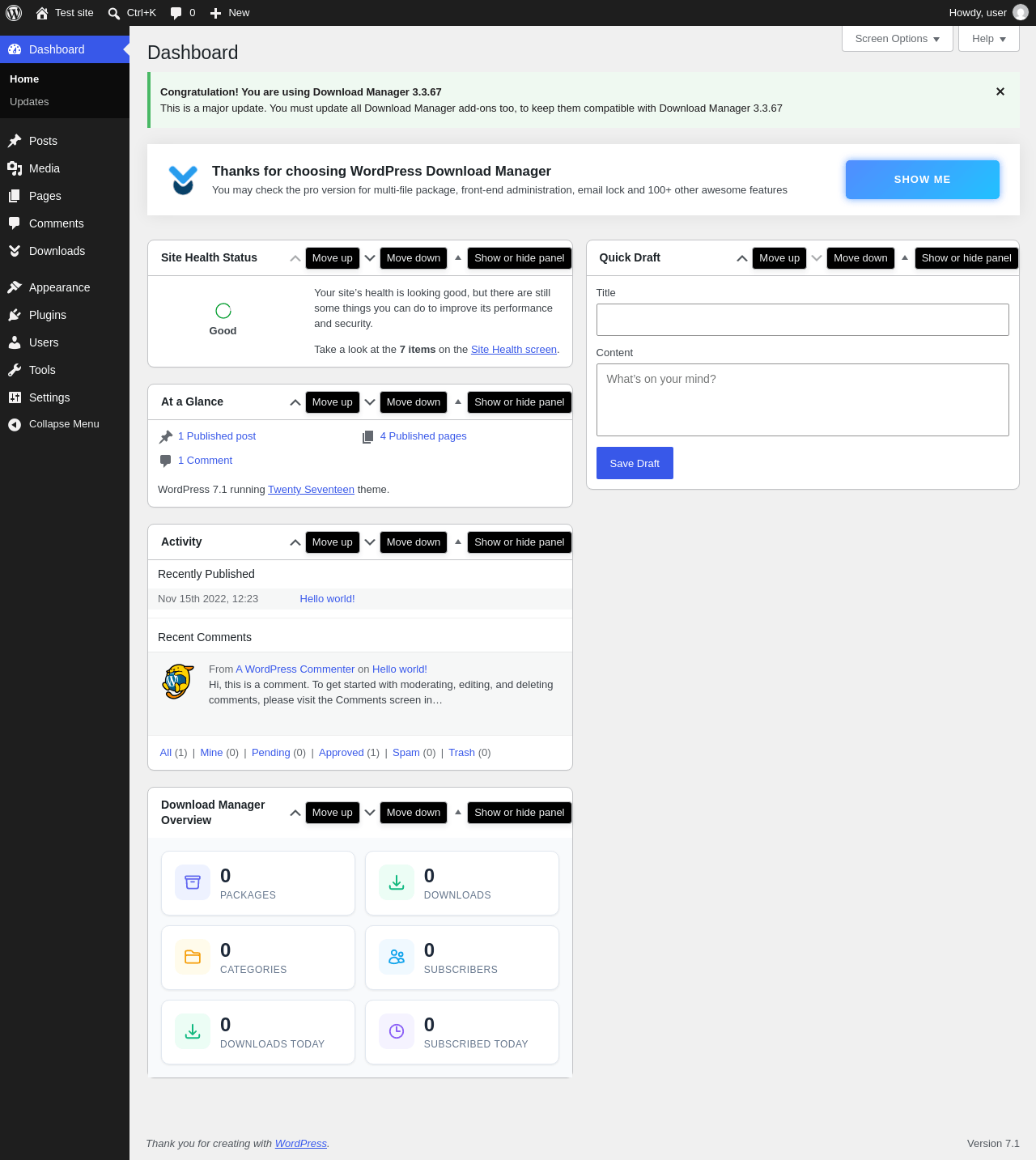Image resolution: width=1036 pixels, height=1160 pixels.
Task: Click the Pages icon in sidebar
Action: click(15, 196)
